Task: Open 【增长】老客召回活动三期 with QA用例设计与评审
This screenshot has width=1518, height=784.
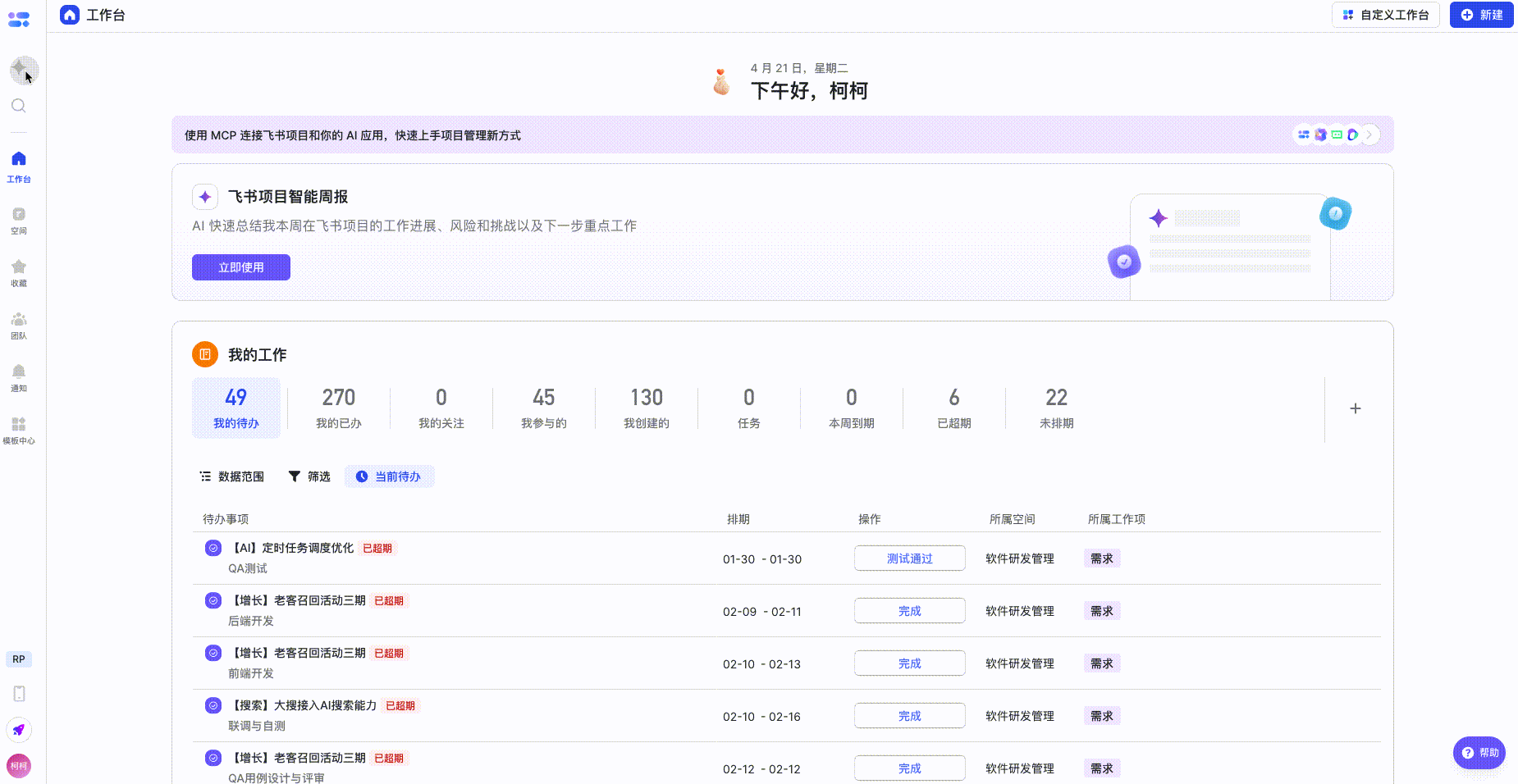Action: (297, 758)
